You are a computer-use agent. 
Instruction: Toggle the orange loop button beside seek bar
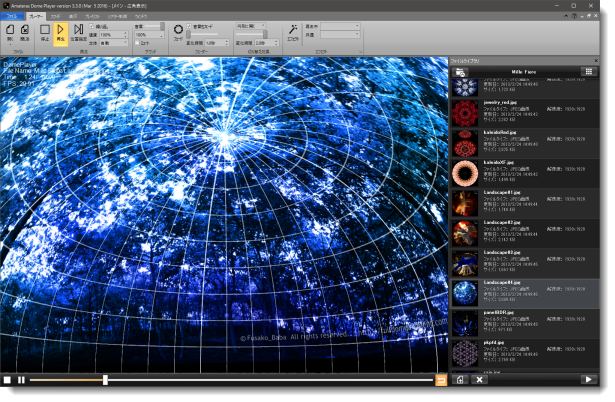pyautogui.click(x=441, y=380)
